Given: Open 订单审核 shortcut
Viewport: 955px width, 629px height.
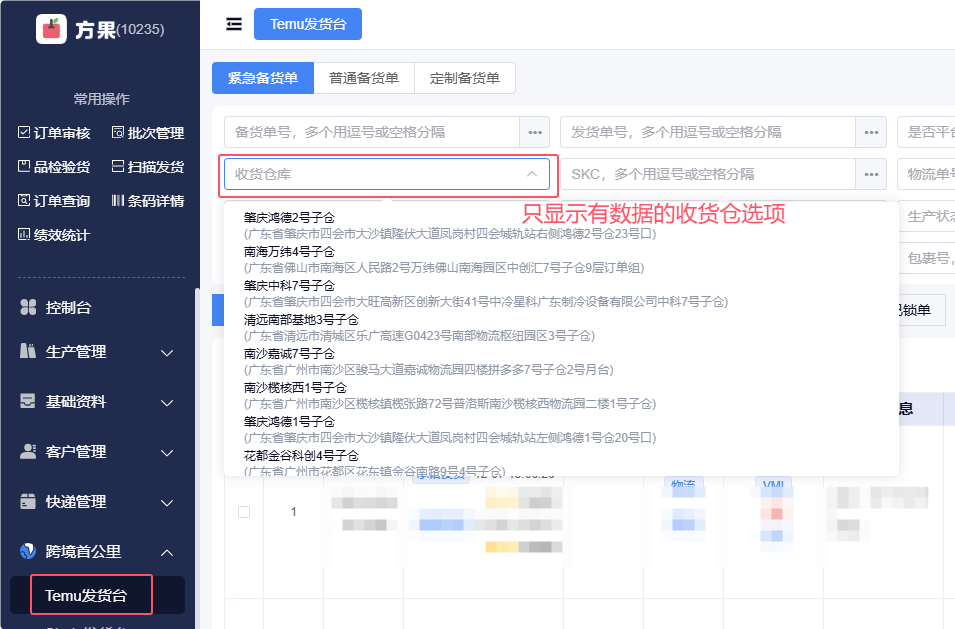Looking at the screenshot, I should coord(54,133).
